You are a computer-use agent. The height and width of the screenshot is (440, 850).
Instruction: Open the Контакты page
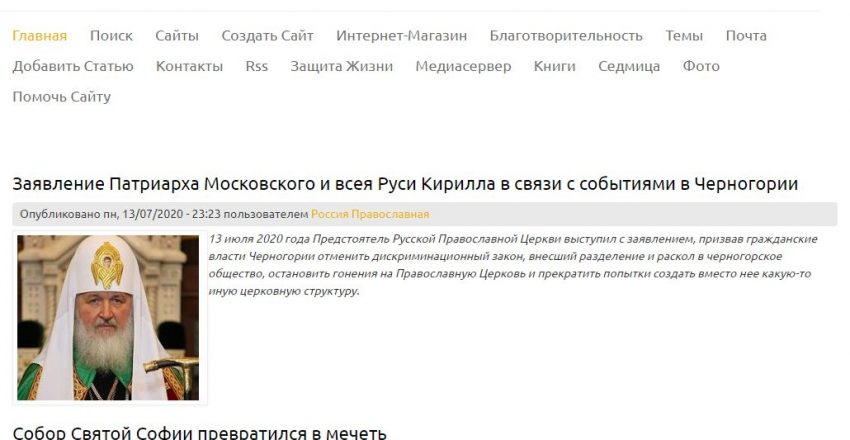pyautogui.click(x=189, y=66)
